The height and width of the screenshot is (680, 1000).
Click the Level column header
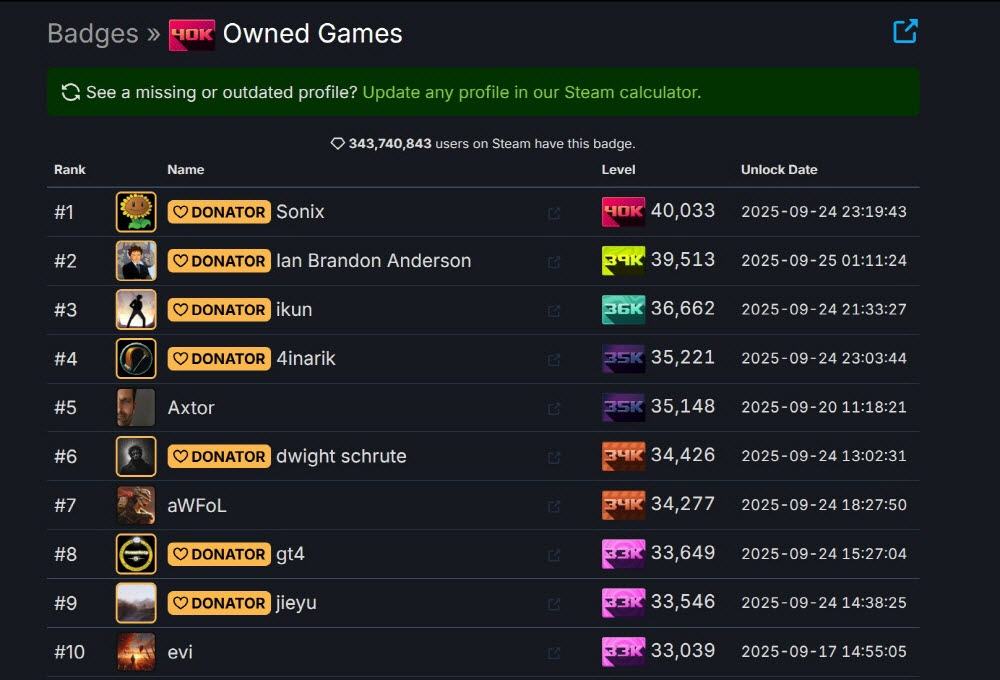[x=618, y=170]
